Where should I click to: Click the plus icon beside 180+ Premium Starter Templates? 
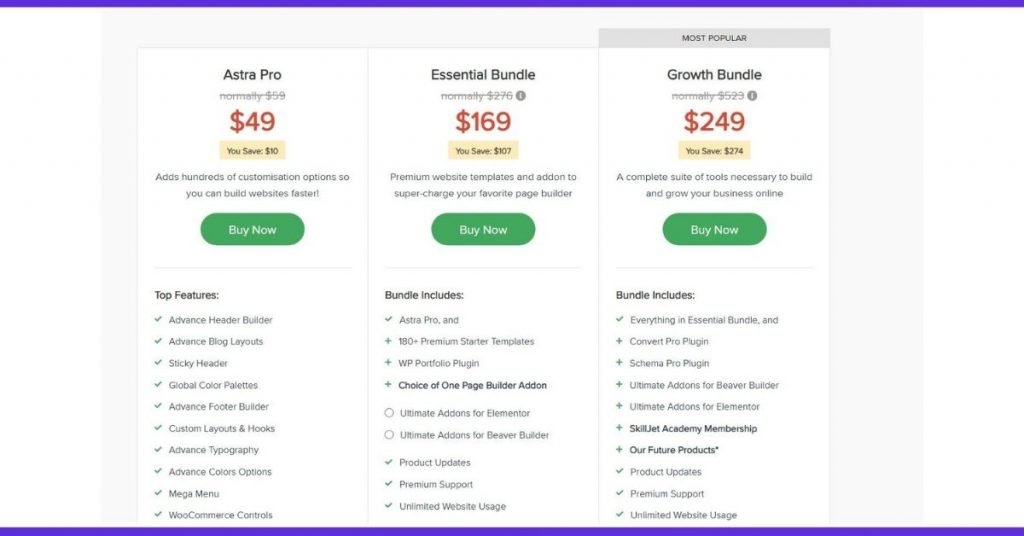point(388,341)
